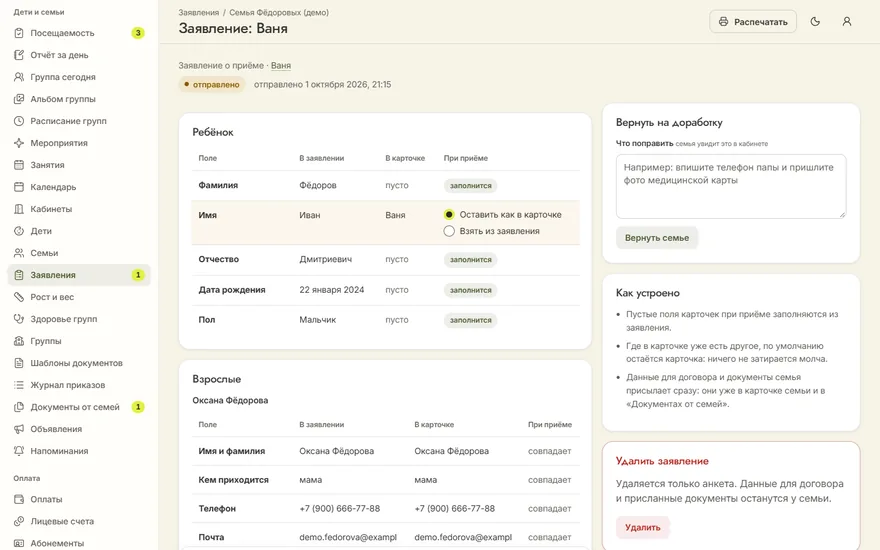
Task: Click the Иван value in Имя row
Action: [310, 215]
